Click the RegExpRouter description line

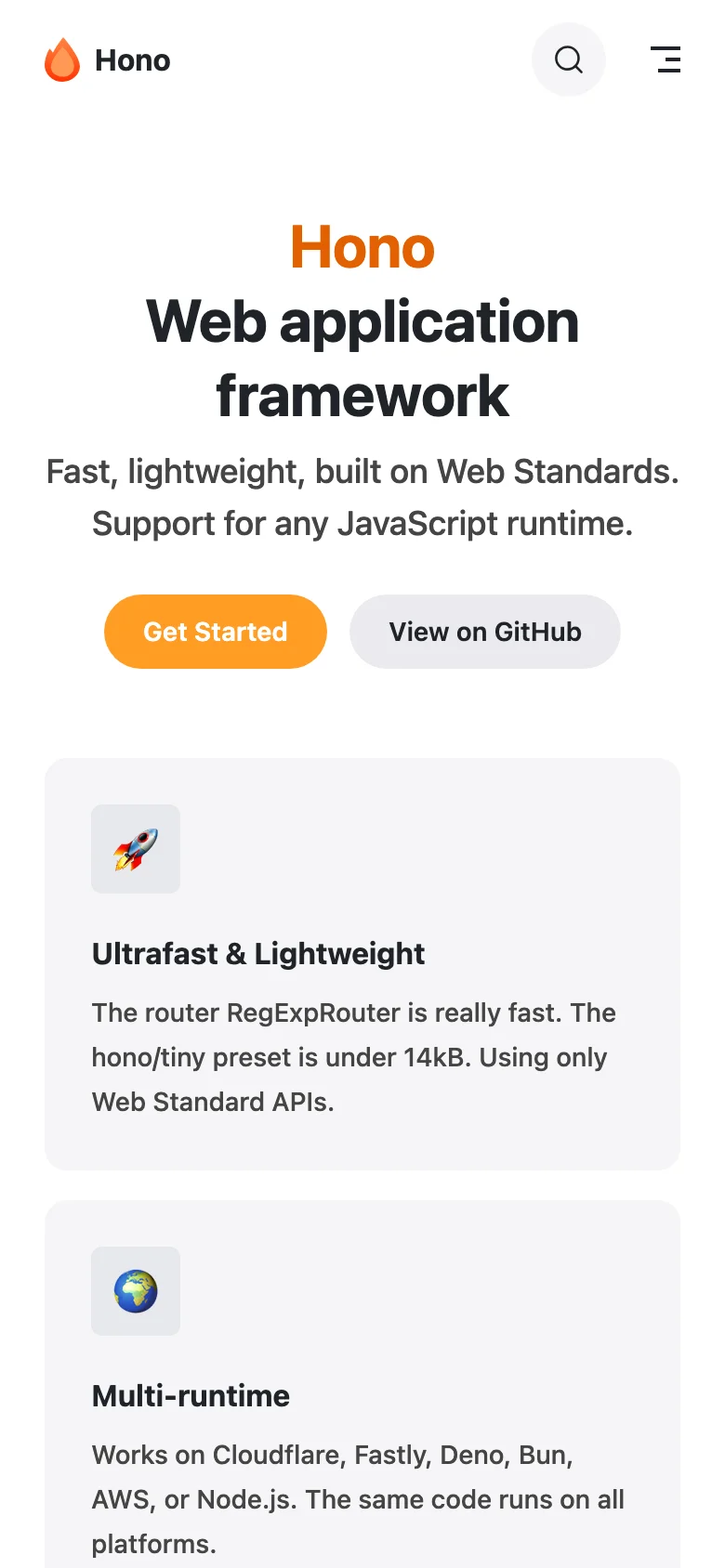click(x=353, y=1013)
